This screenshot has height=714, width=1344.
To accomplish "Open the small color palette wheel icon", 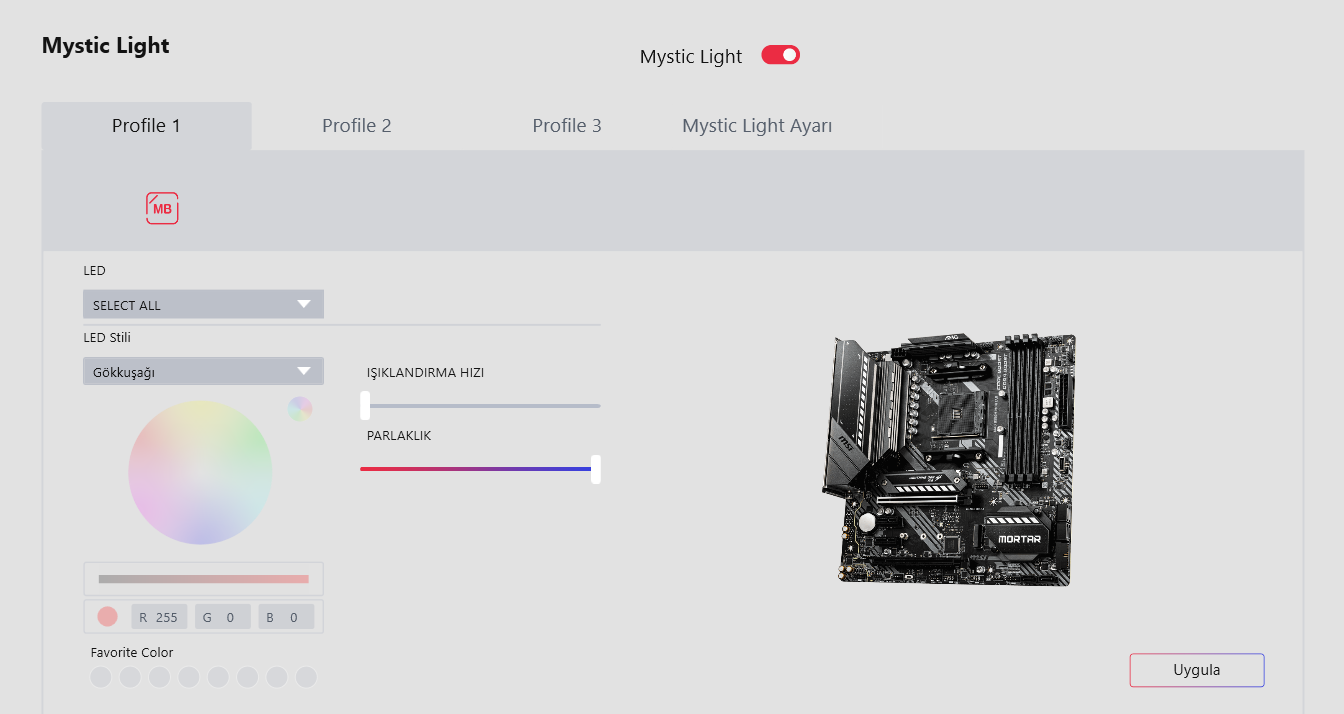I will (300, 409).
